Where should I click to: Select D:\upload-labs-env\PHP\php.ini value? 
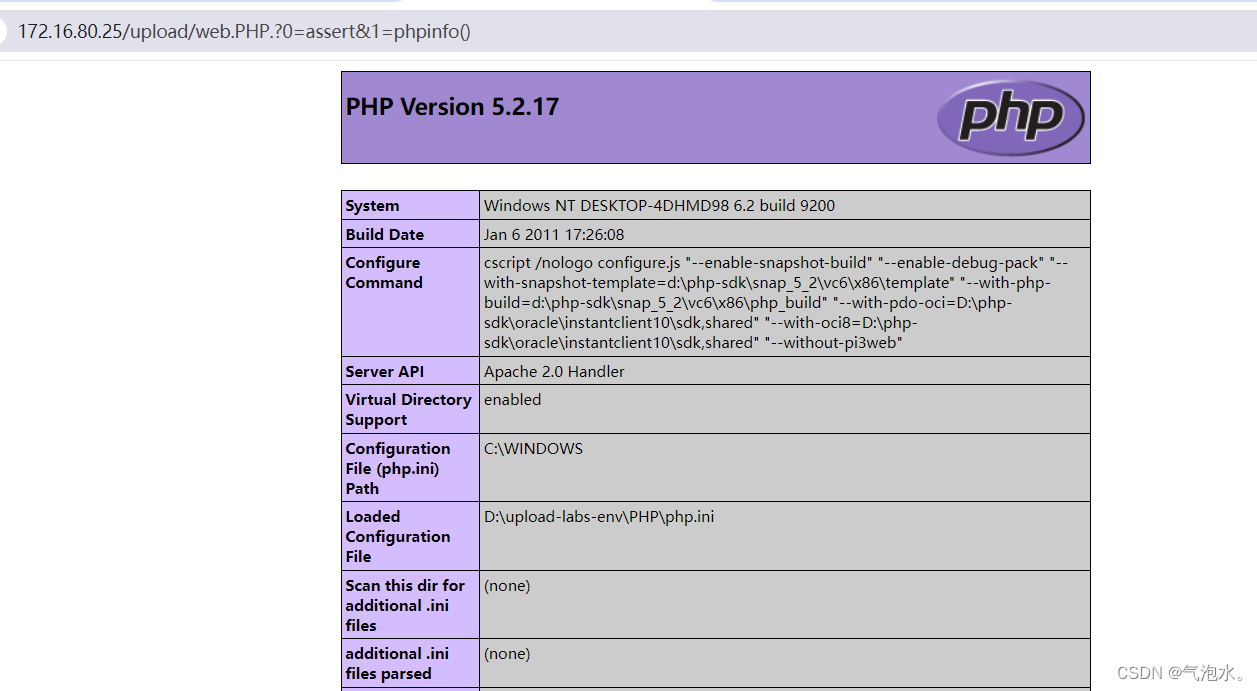(x=599, y=517)
